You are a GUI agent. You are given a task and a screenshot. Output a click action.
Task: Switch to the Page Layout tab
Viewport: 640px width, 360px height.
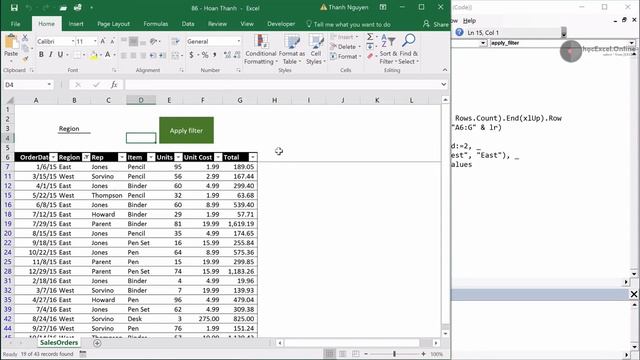click(x=113, y=24)
